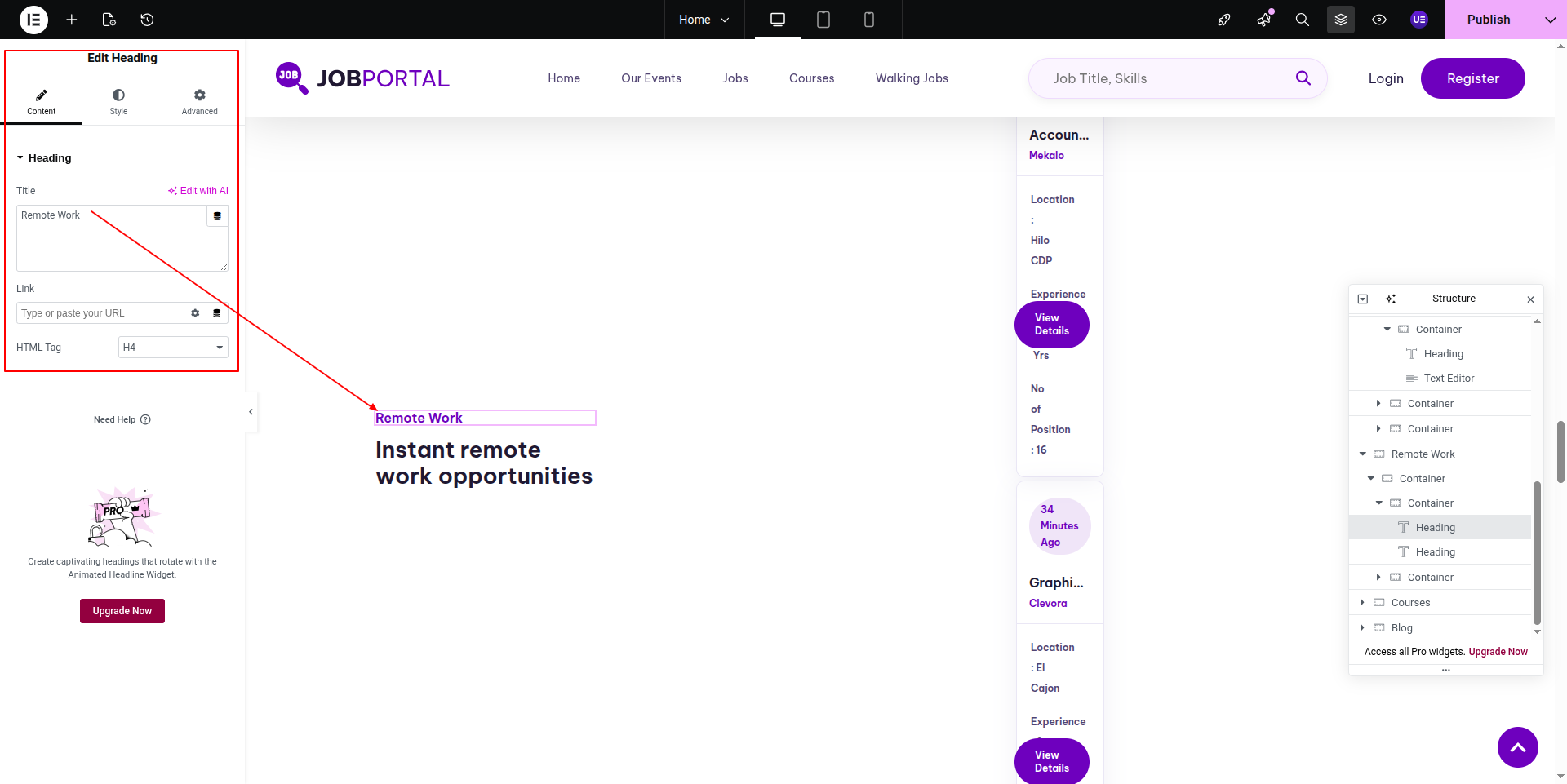
Task: Toggle the Structure layers panel icon
Action: tap(1340, 20)
